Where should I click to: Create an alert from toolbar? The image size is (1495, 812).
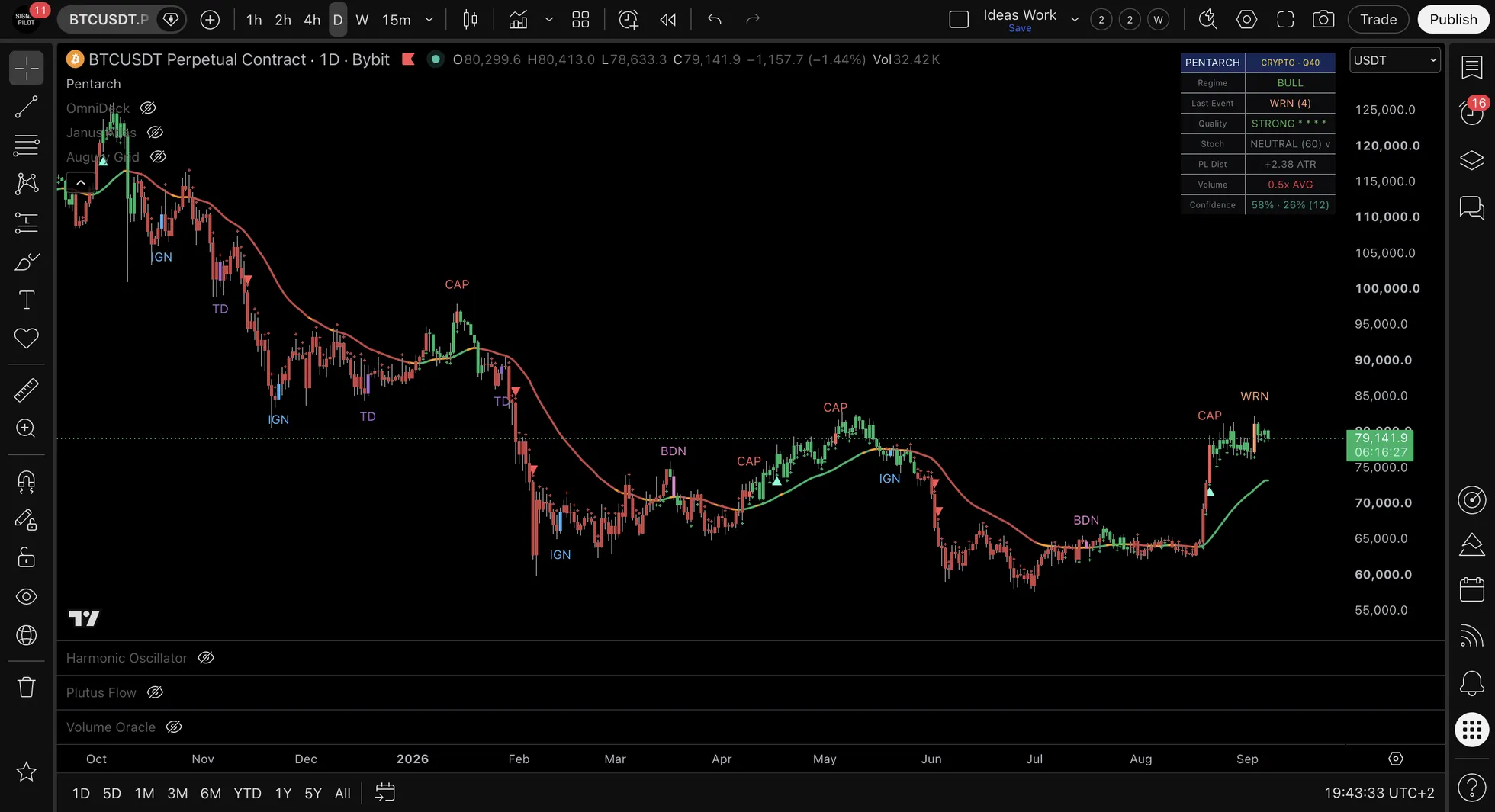coord(629,19)
